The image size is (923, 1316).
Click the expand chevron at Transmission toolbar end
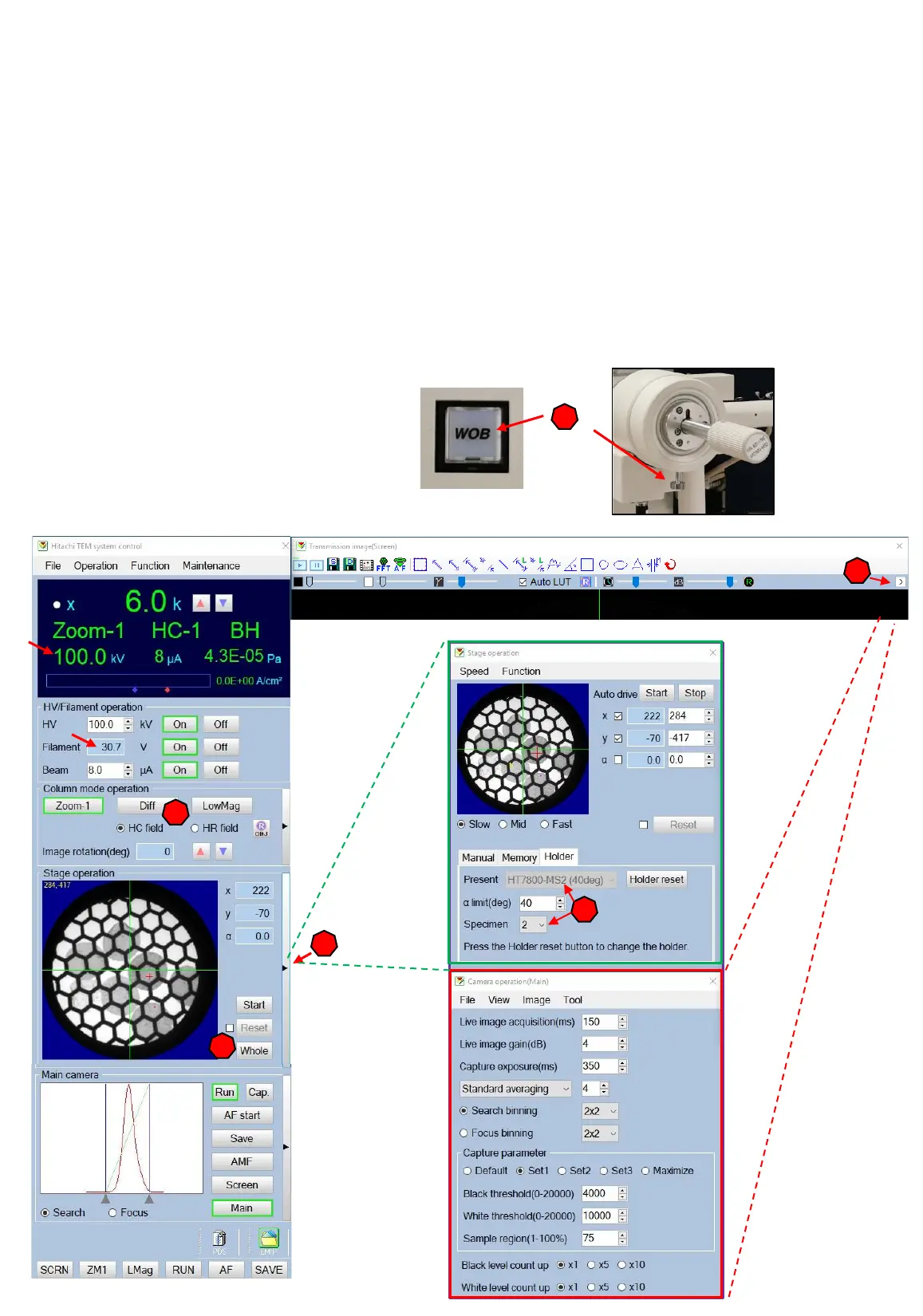901,581
